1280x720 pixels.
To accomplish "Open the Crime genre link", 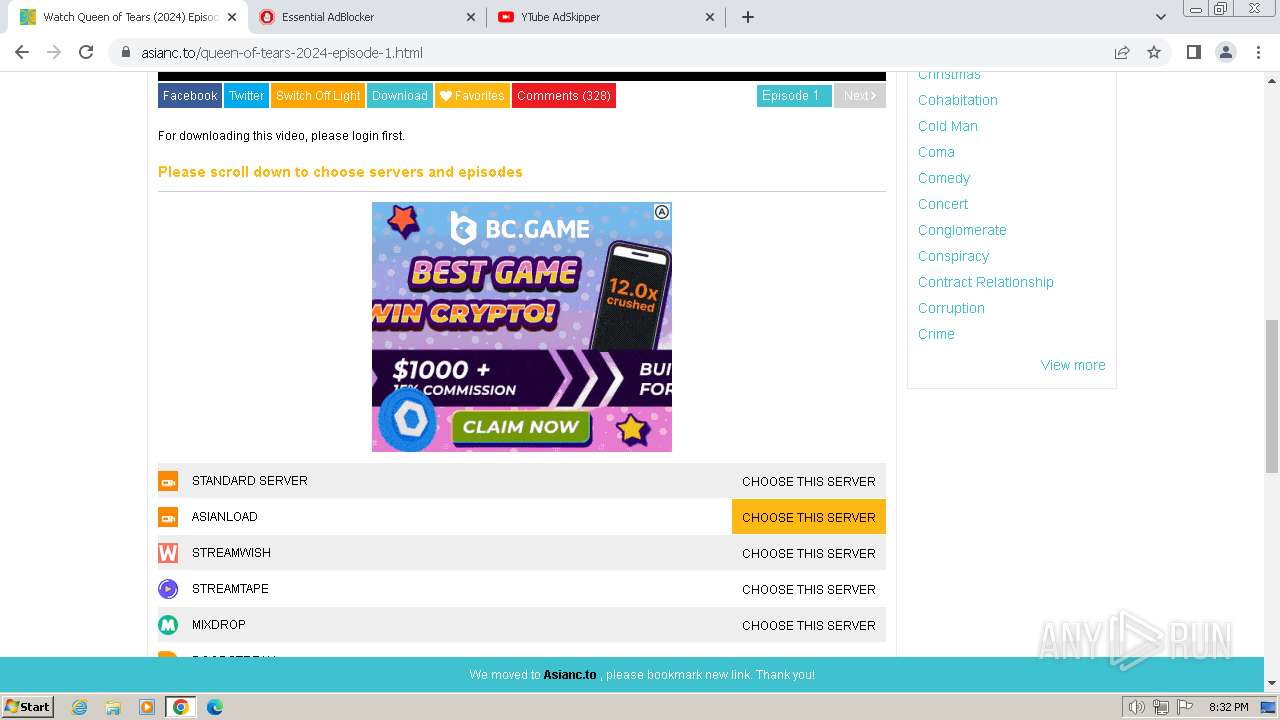I will coord(936,334).
